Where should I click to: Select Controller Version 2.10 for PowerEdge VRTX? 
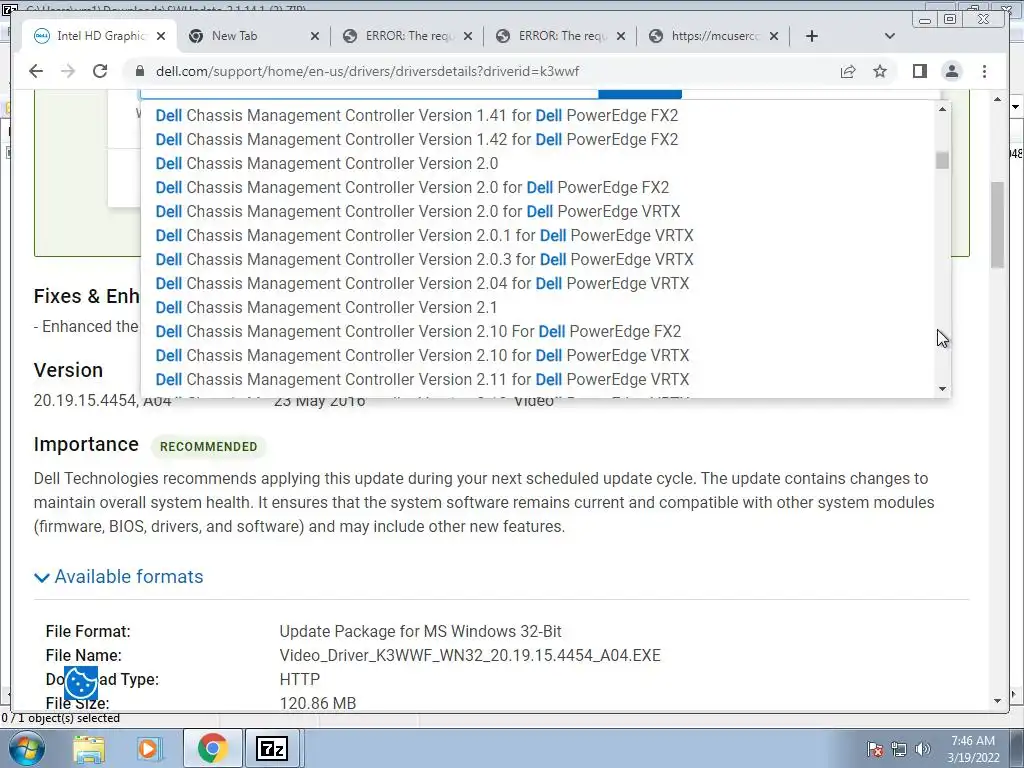[x=423, y=355]
